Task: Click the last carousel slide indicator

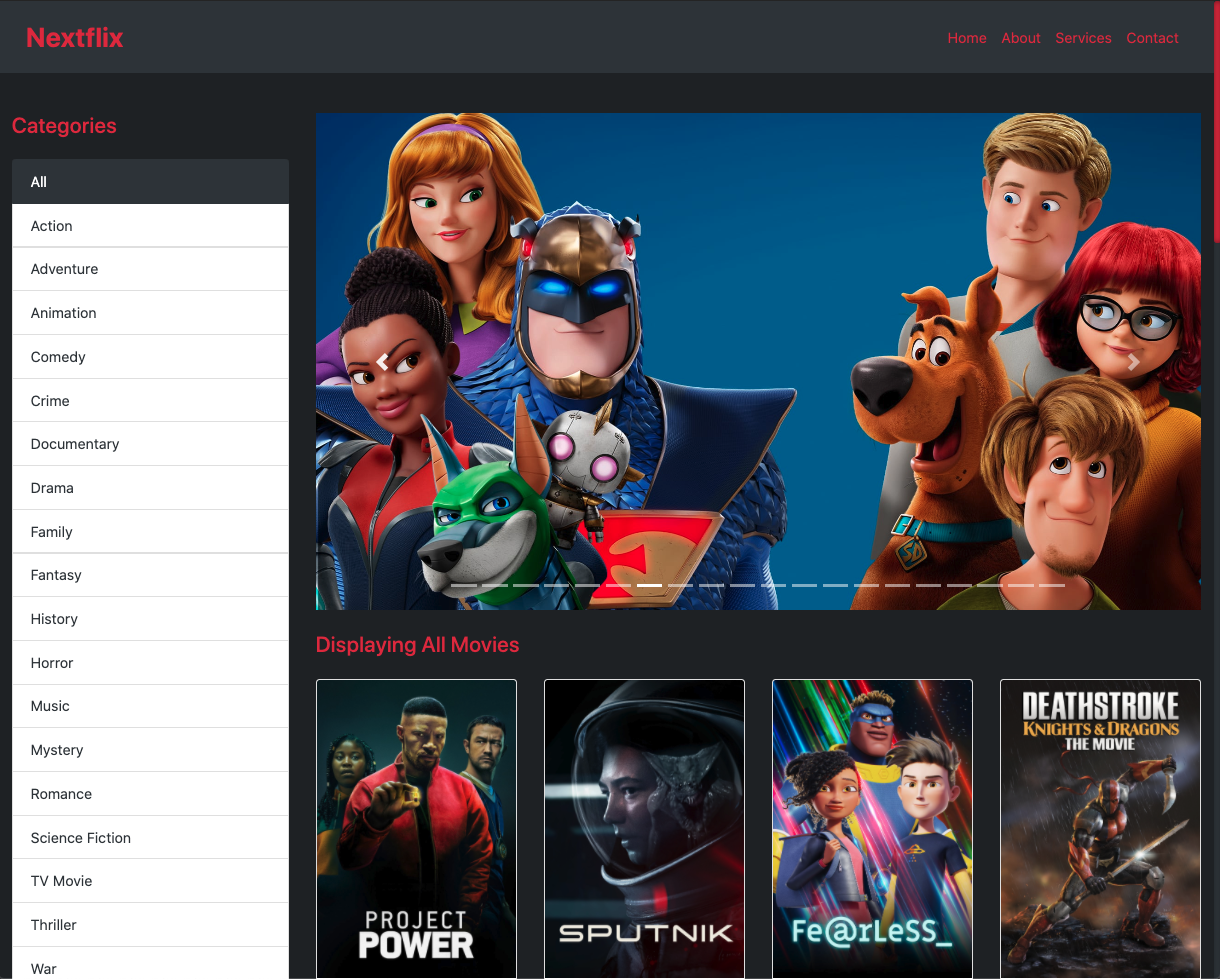Action: (x=1052, y=585)
